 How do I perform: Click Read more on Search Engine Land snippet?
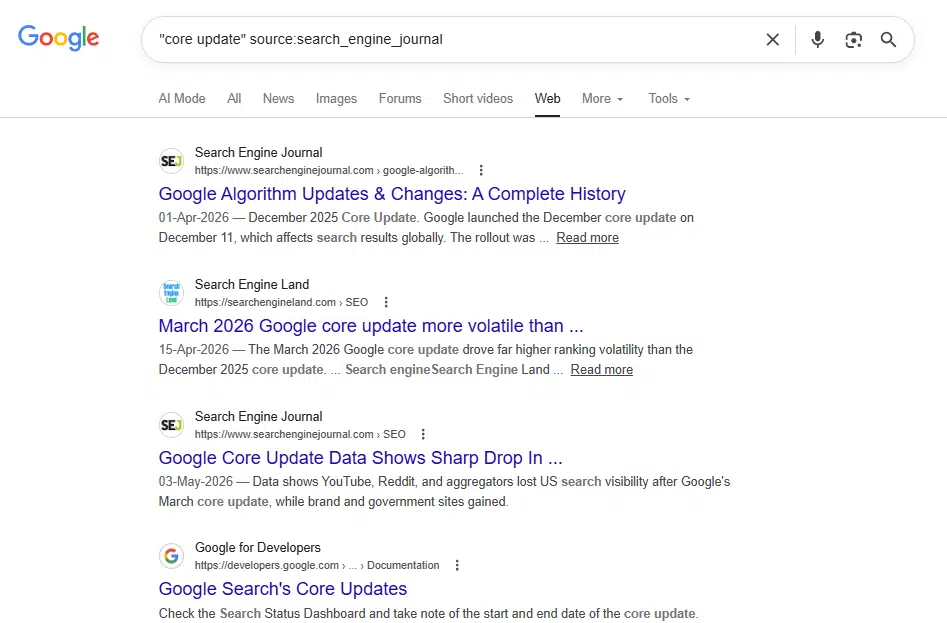602,369
